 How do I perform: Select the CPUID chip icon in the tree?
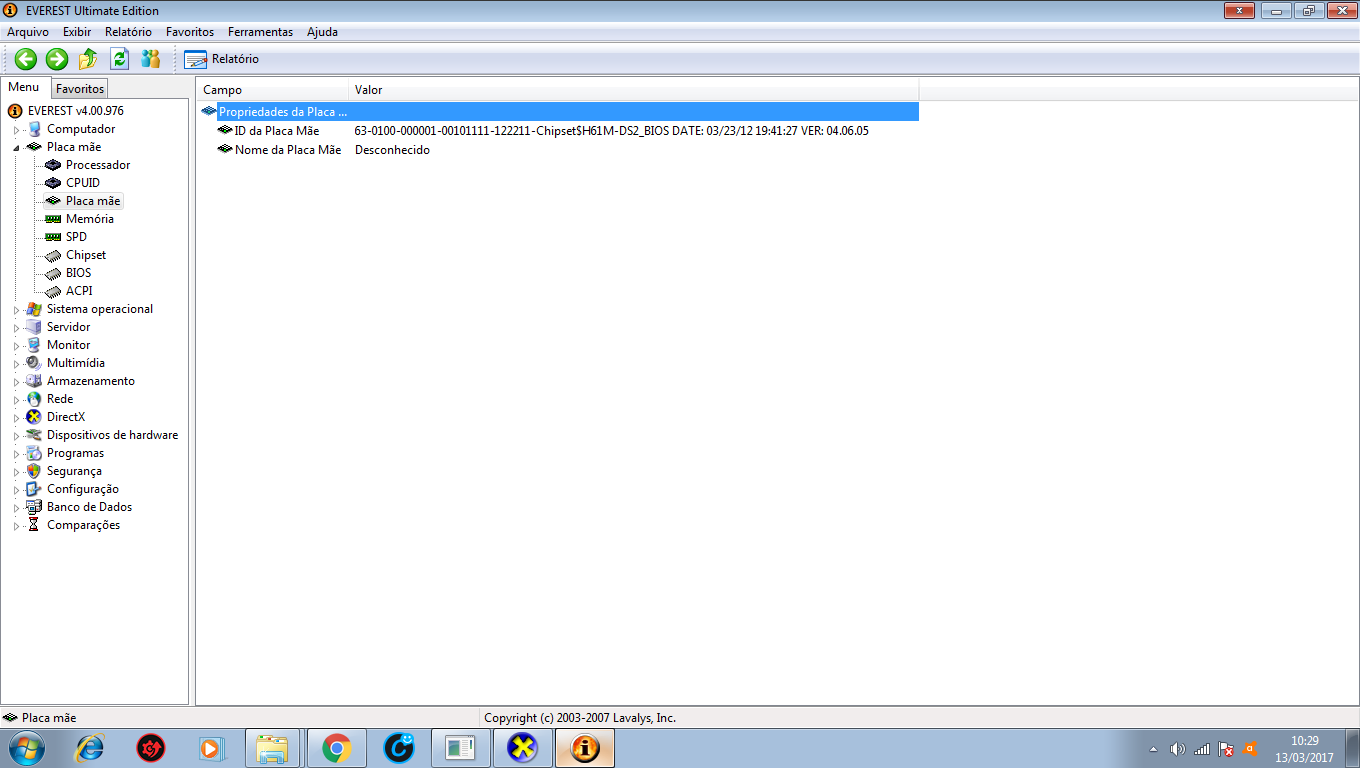point(54,183)
